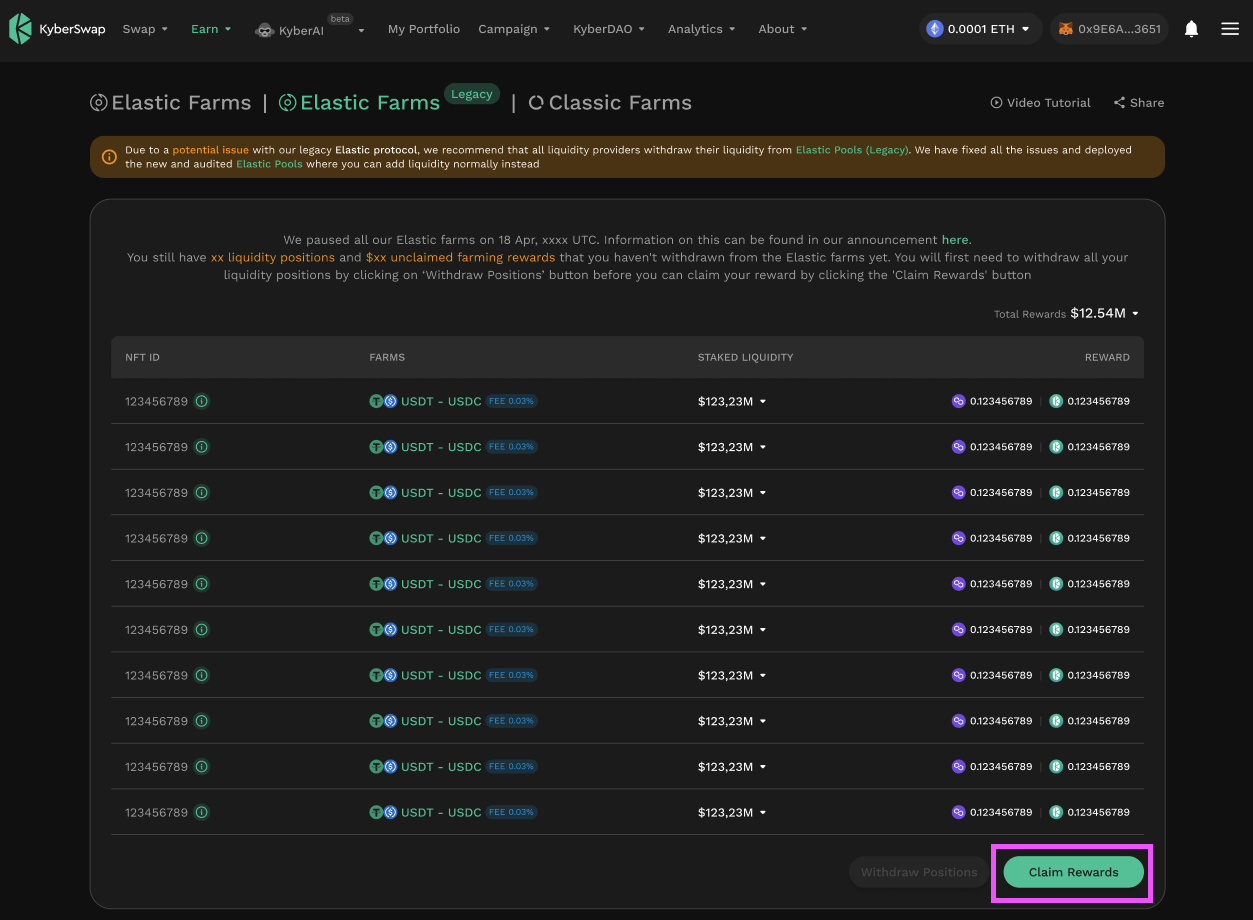This screenshot has height=920, width=1253.
Task: Click the orange info icon in warning banner
Action: pos(110,157)
